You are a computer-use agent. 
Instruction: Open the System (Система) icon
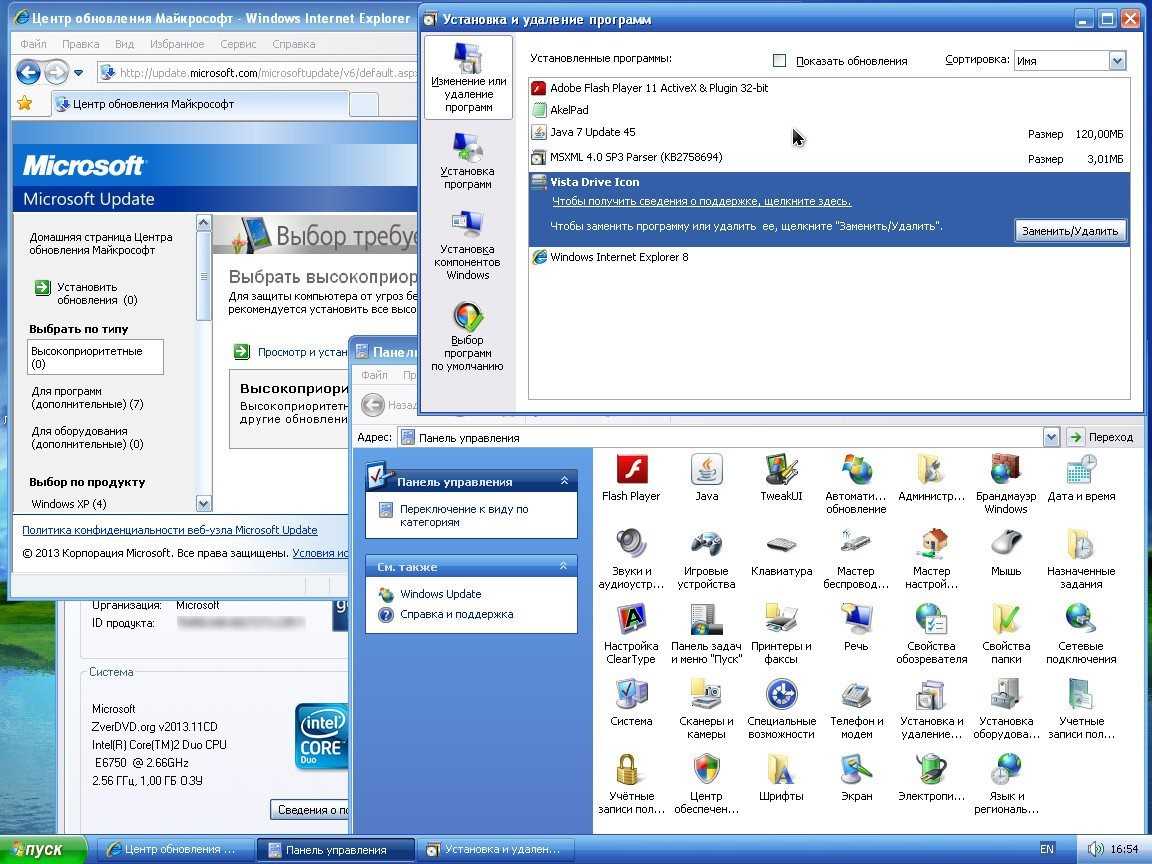[x=631, y=697]
